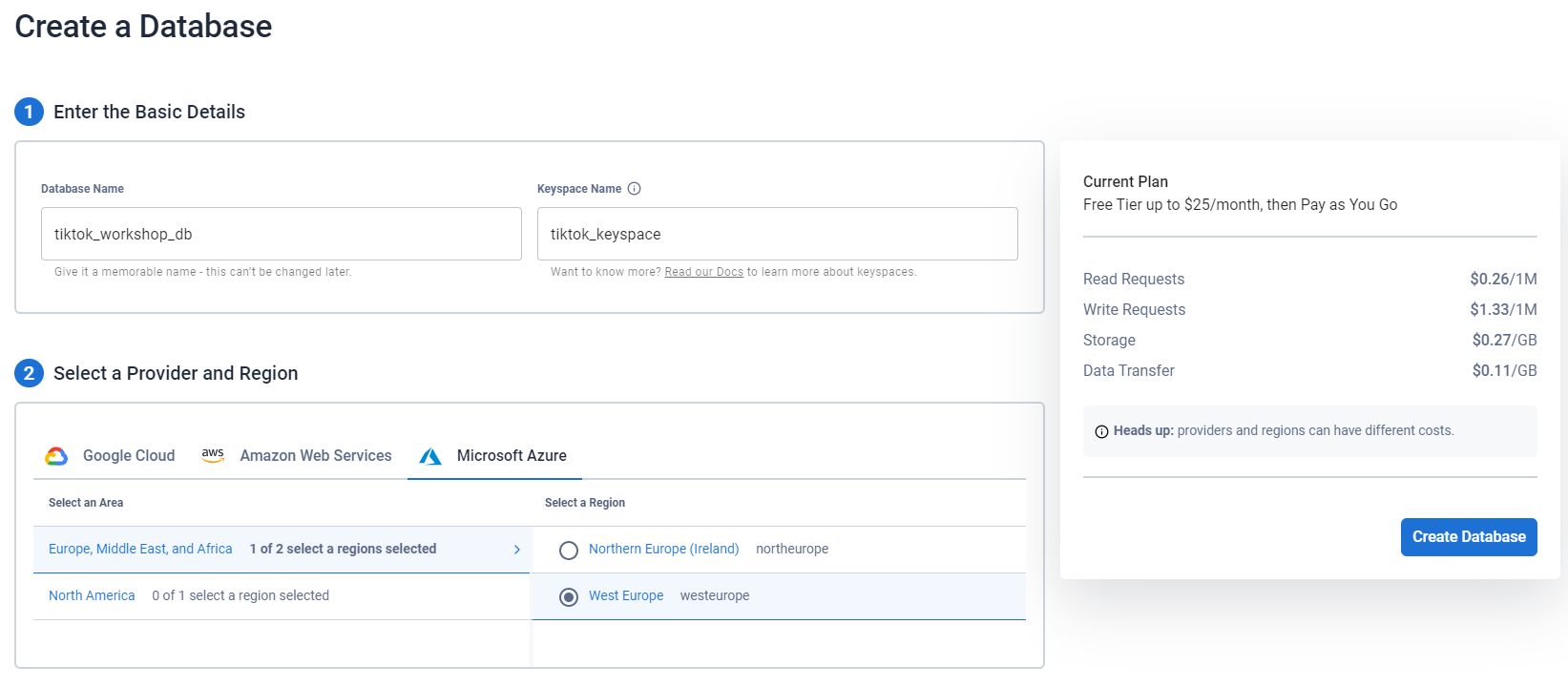1568x687 pixels.
Task: Switch to the Microsoft Azure tab
Action: point(512,456)
